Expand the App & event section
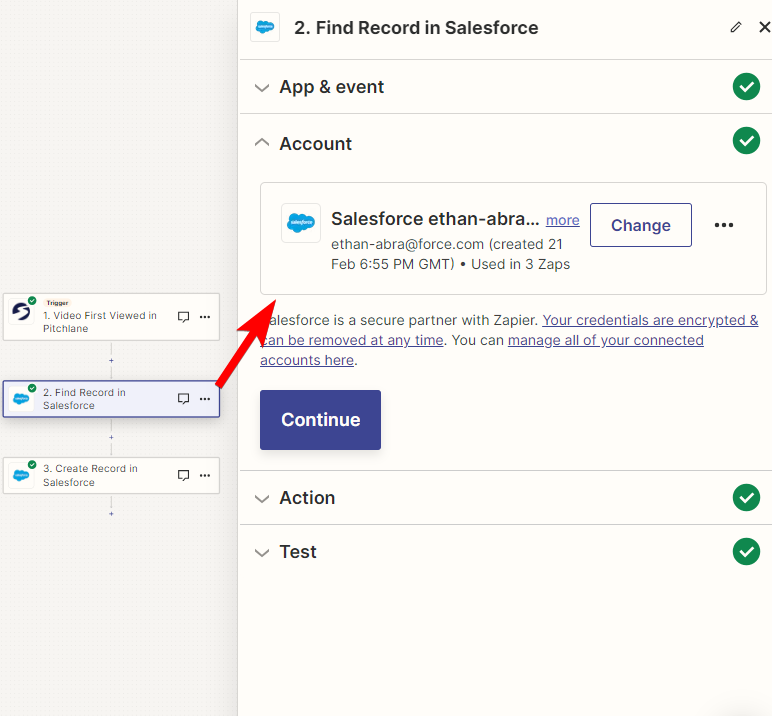The width and height of the screenshot is (772, 716). 506,87
